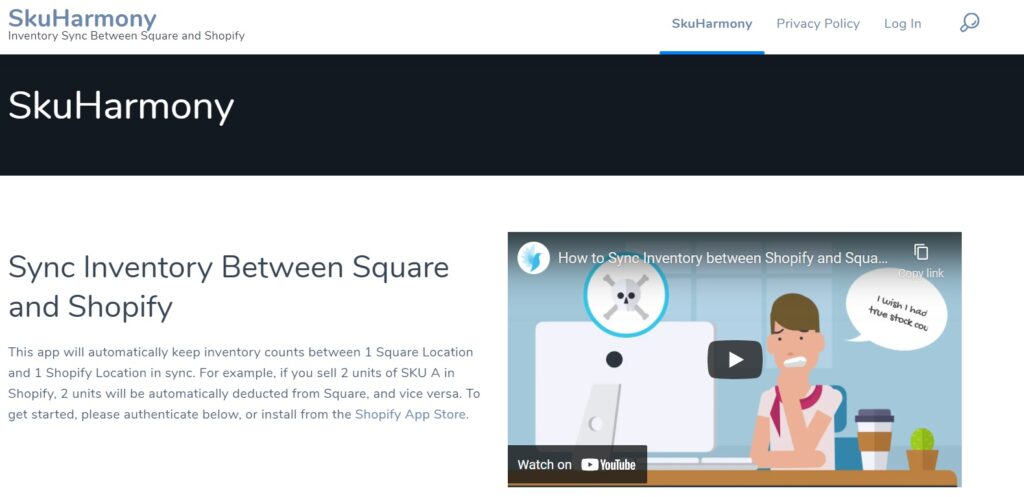Image resolution: width=1024 pixels, height=497 pixels.
Task: Play the YouTube video
Action: tap(735, 359)
